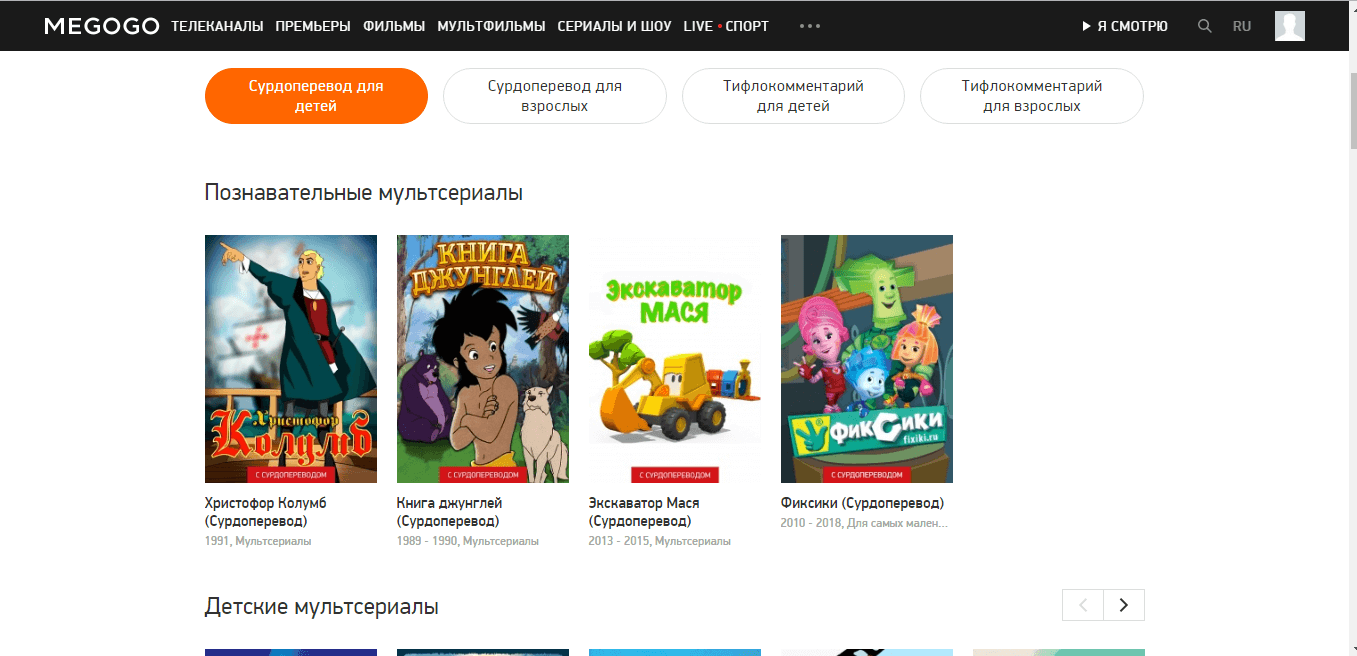Open the user profile avatar
This screenshot has width=1357, height=656.
pos(1290,26)
